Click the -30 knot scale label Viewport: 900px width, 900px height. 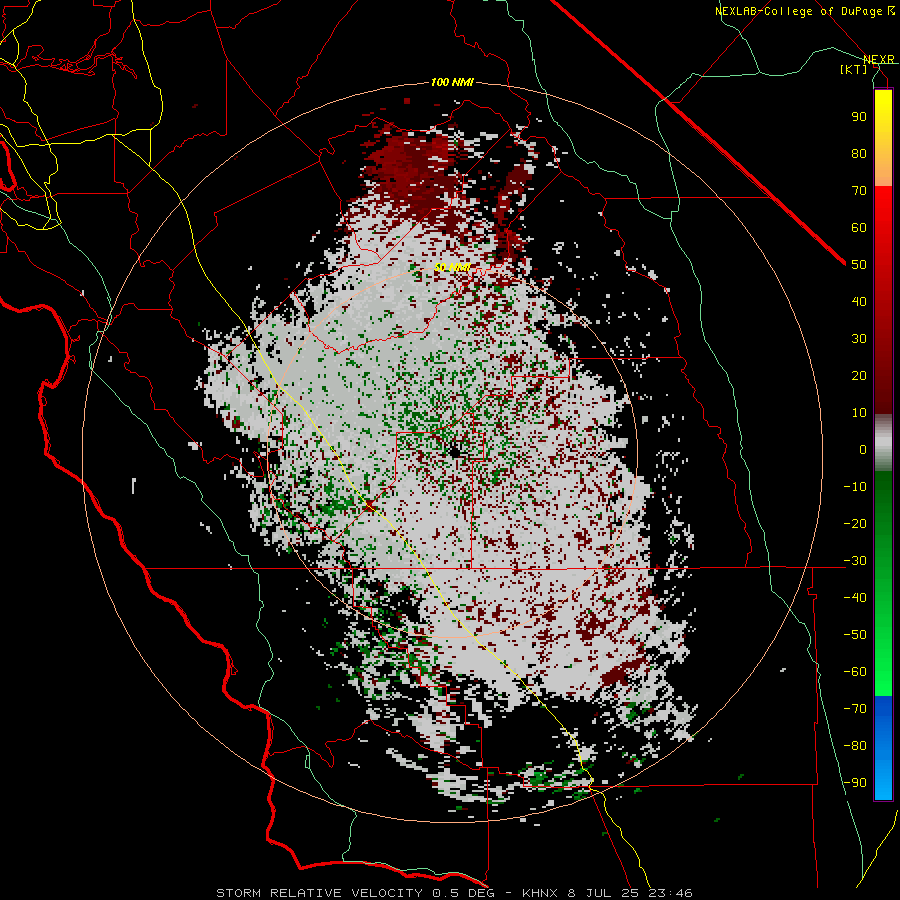[855, 561]
